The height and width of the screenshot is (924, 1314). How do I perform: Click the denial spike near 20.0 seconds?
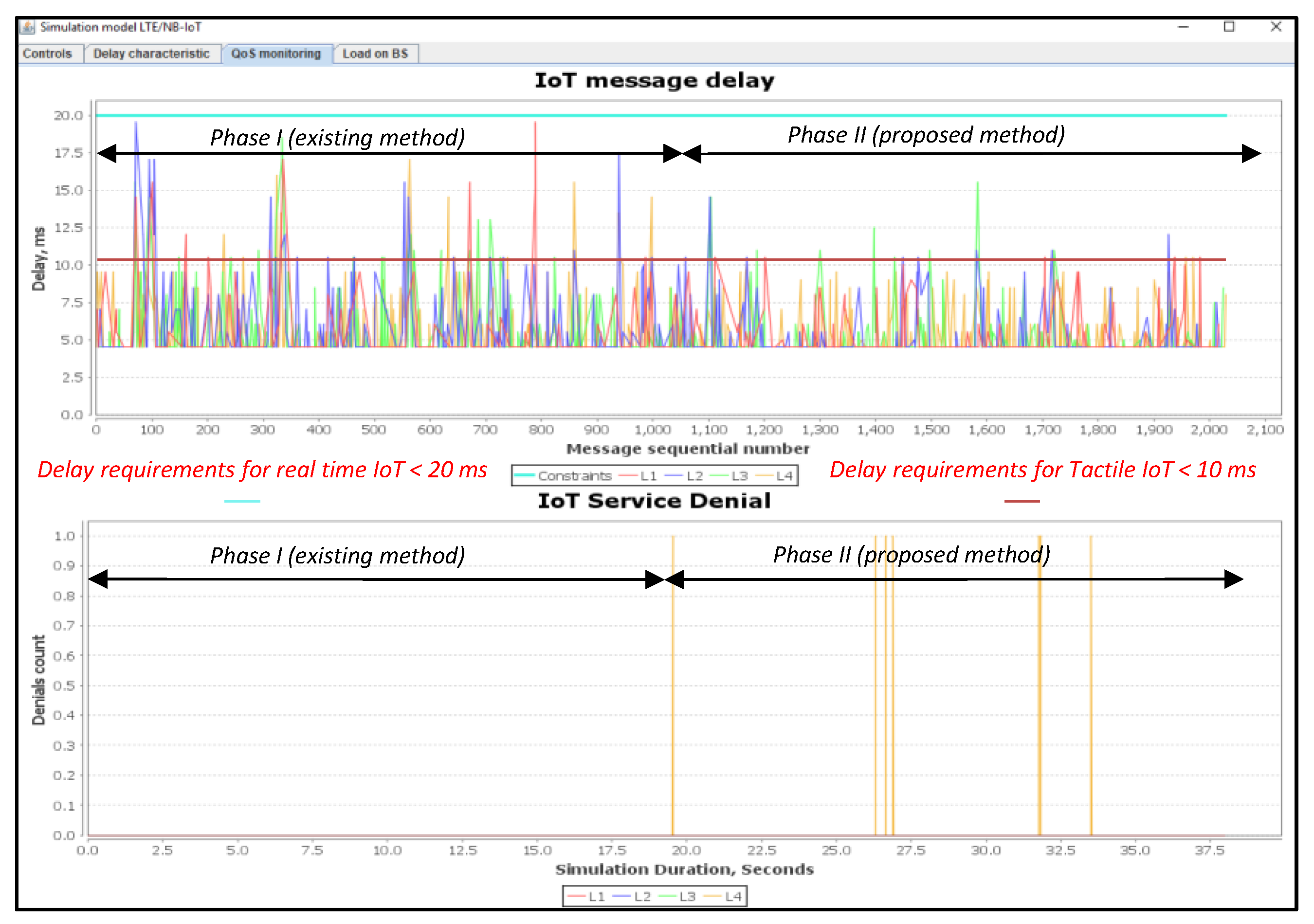(x=674, y=687)
